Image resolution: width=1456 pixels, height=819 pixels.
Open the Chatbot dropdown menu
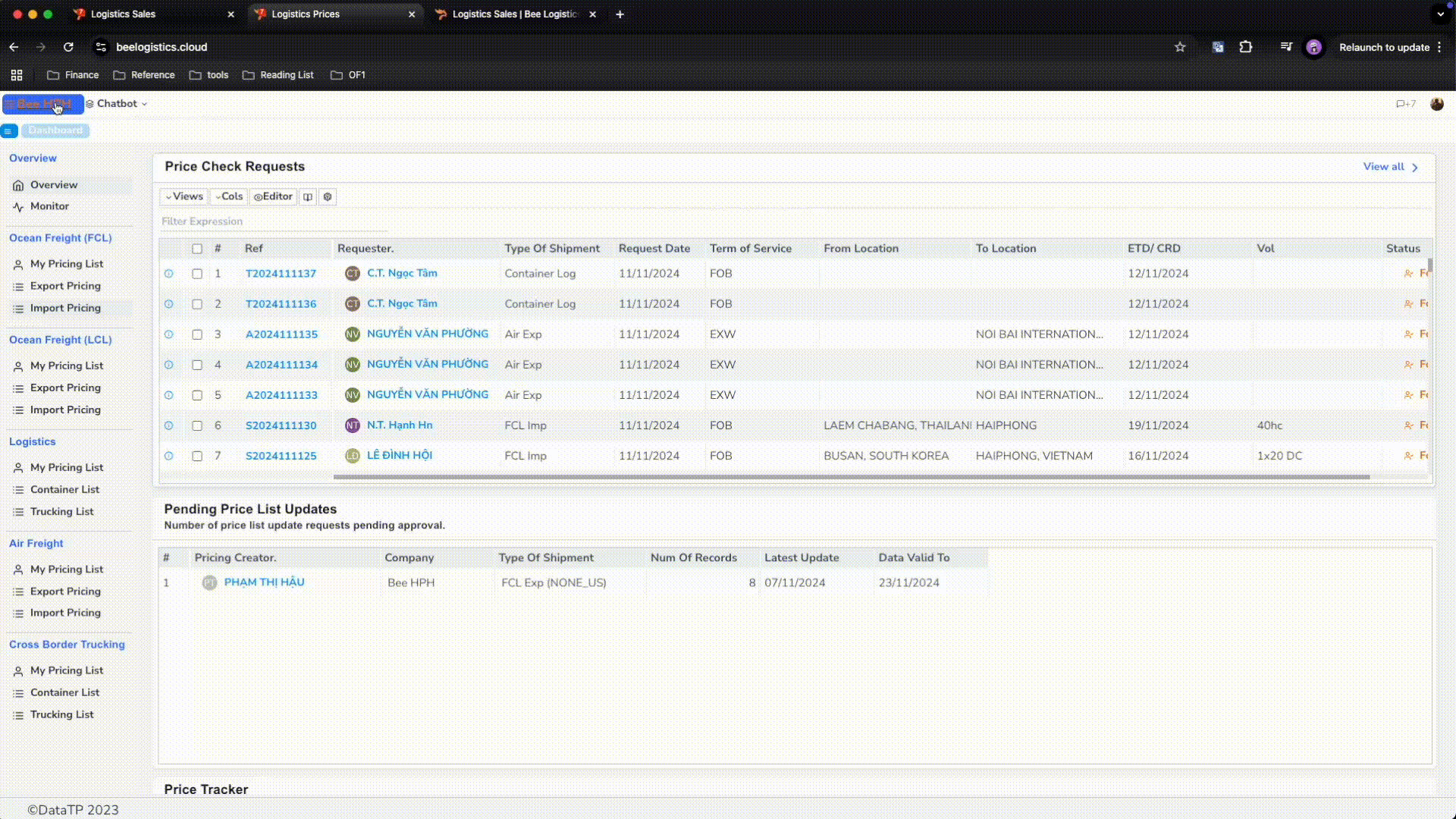point(118,104)
